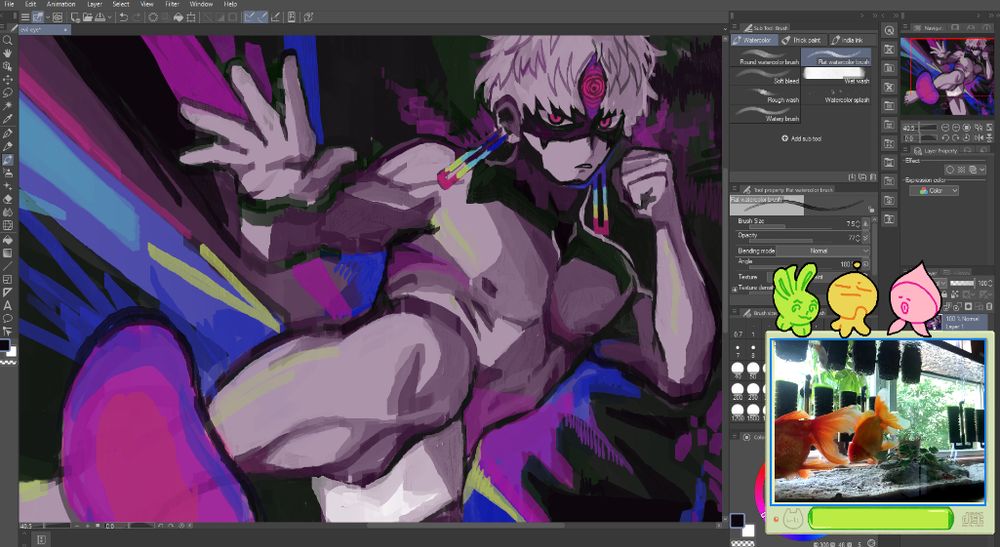This screenshot has width=1000, height=547.
Task: Click the Opacity slider in Tool property
Action: pos(790,240)
